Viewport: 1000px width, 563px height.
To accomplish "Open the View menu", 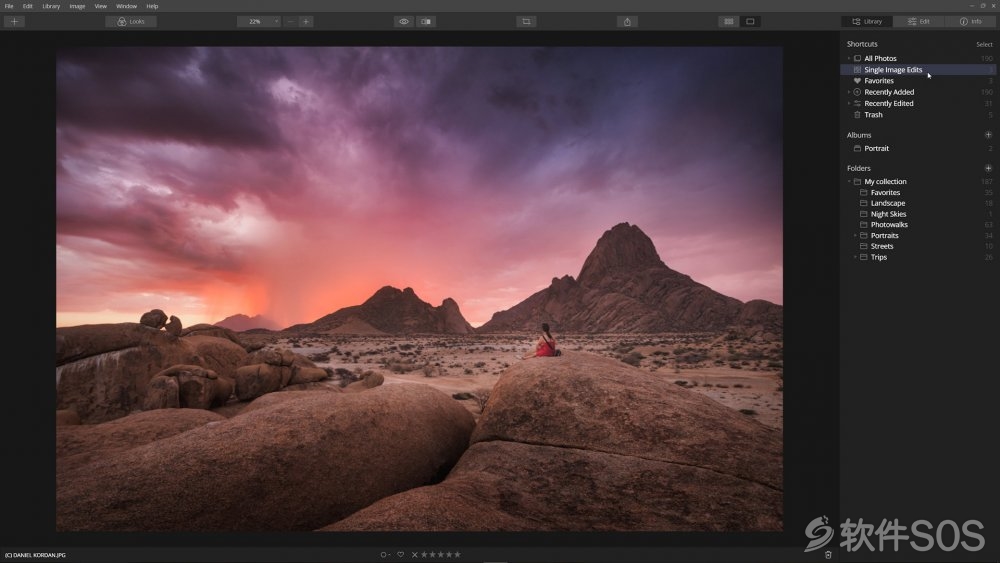I will [x=101, y=6].
